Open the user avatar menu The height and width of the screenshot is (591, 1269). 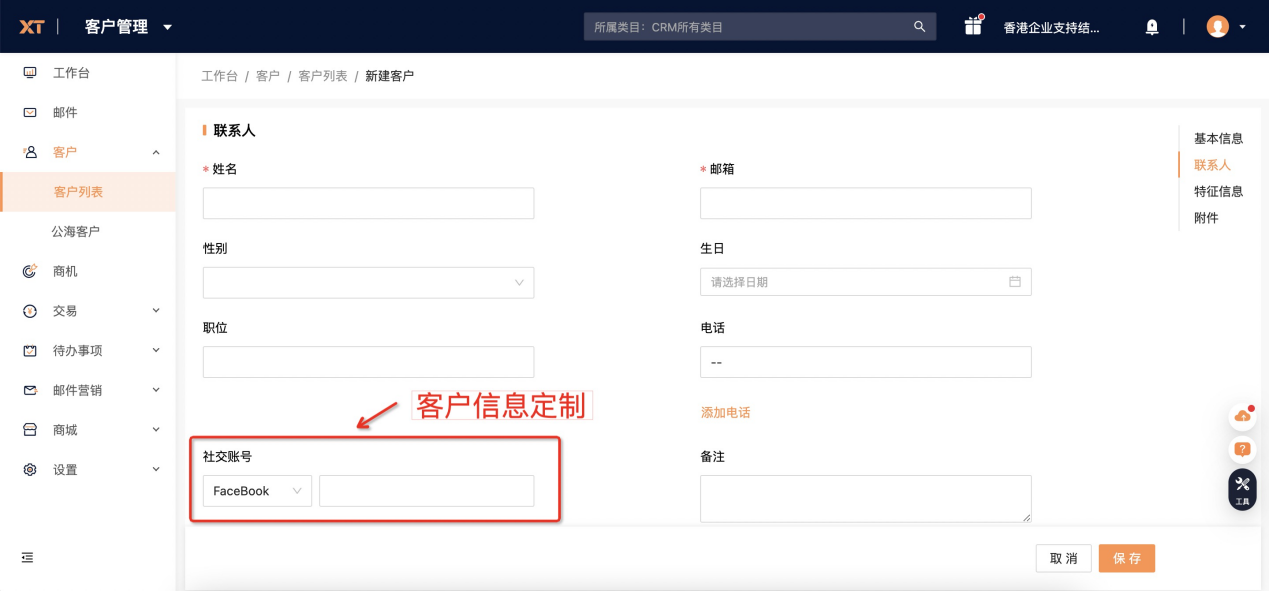pos(1218,26)
